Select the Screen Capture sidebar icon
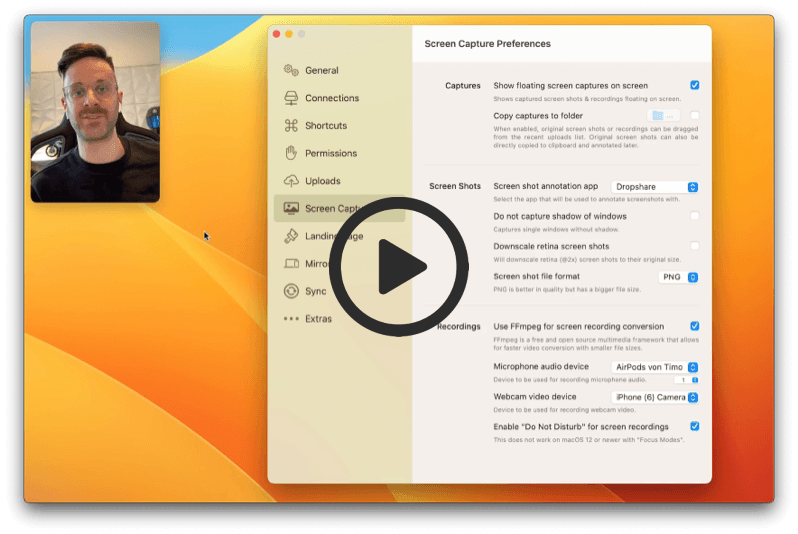Screen dimensions: 798x534 (x=291, y=208)
